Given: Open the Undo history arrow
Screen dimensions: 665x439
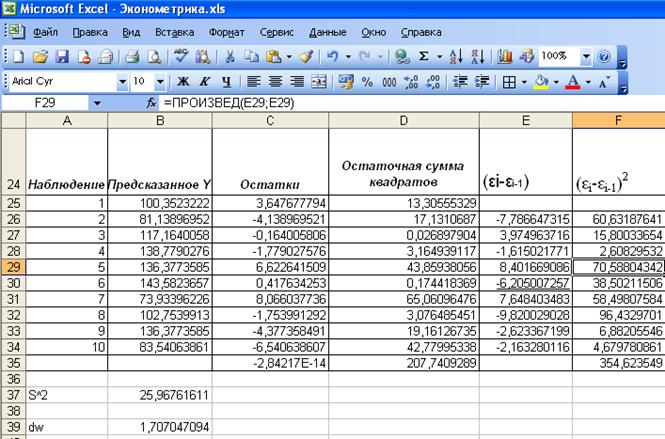Looking at the screenshot, I should point(348,57).
